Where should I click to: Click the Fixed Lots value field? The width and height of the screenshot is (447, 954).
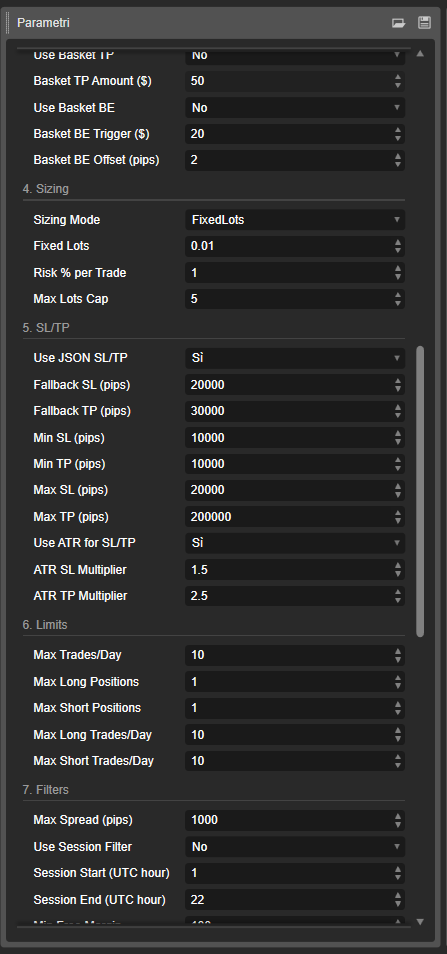(x=295, y=246)
